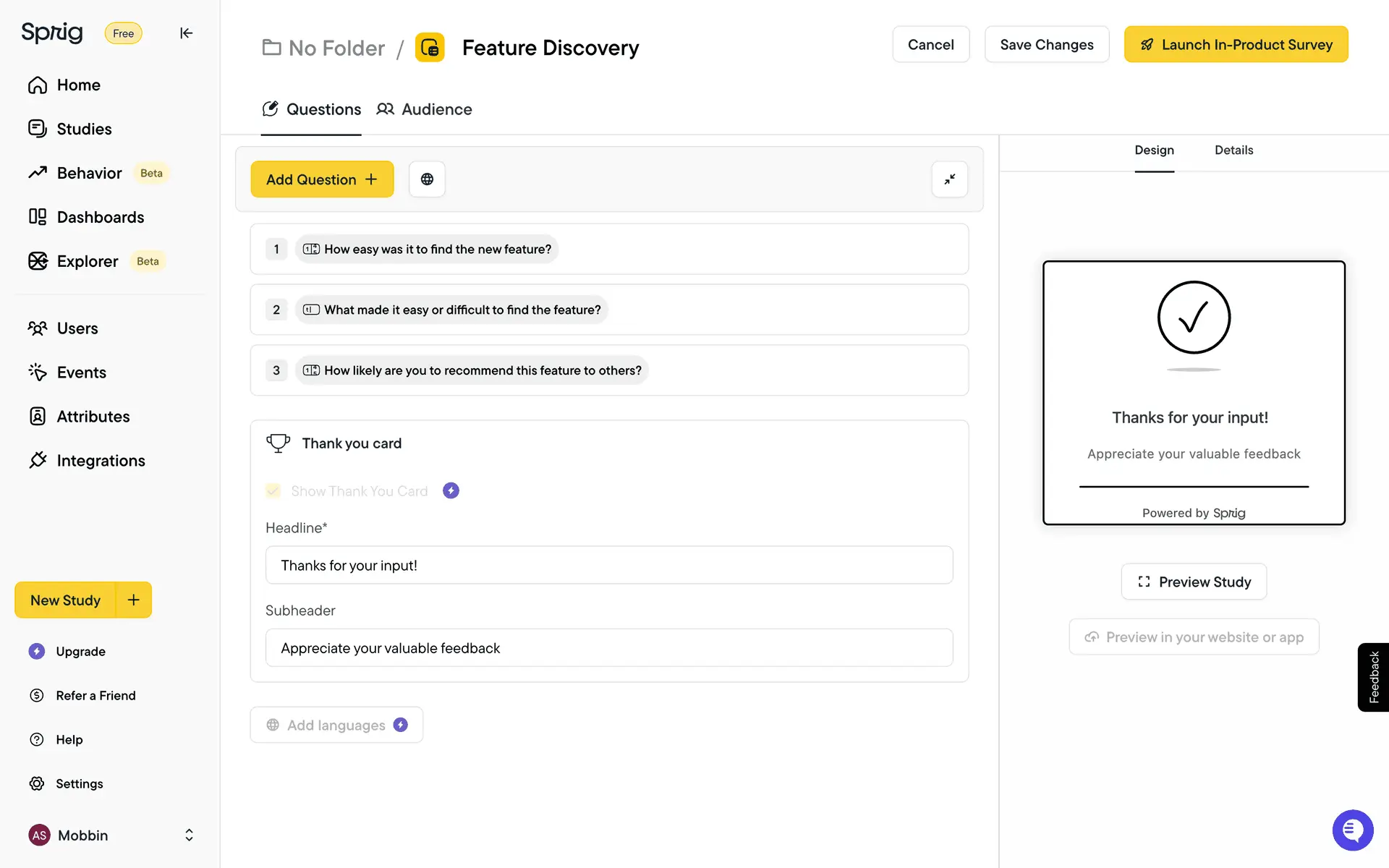Expand question 3 about recommending feature
This screenshot has height=868, width=1389.
(482, 370)
